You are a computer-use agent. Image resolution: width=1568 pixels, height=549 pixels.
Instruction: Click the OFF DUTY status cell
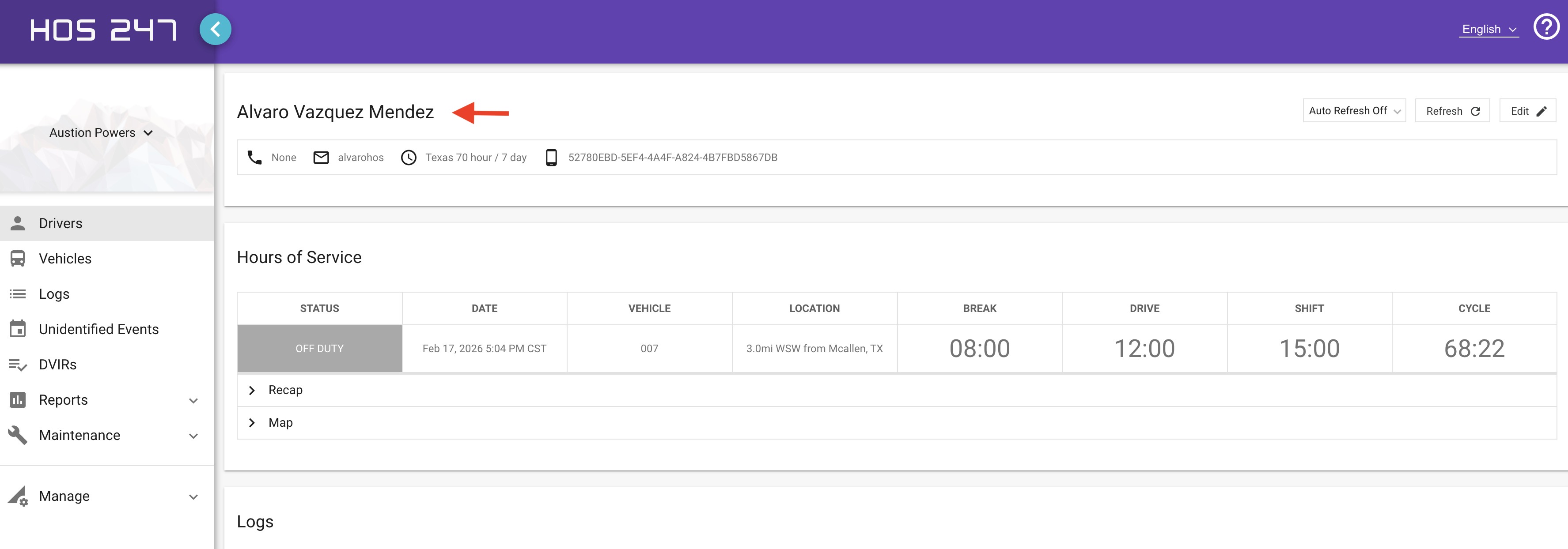(320, 348)
